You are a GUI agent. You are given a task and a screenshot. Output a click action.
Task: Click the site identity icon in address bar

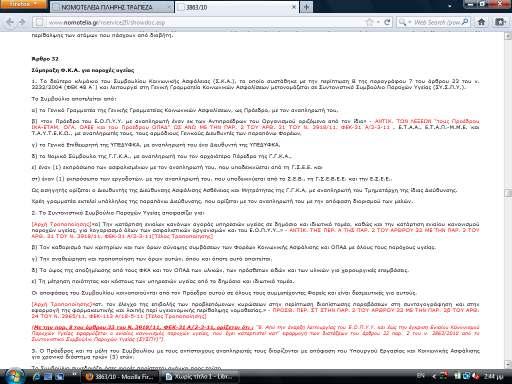(39, 22)
